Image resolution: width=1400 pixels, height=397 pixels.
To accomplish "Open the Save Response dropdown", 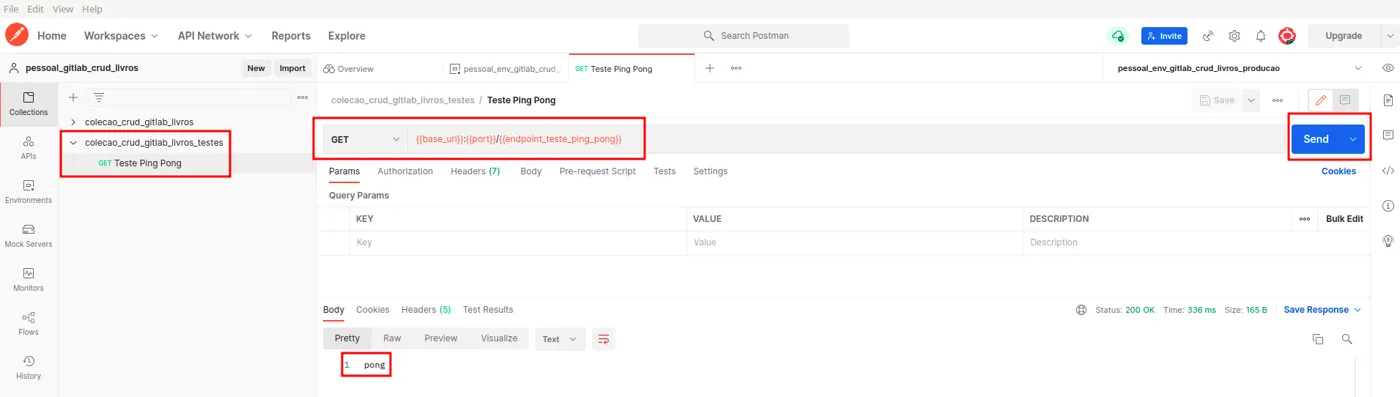I will coord(1322,310).
